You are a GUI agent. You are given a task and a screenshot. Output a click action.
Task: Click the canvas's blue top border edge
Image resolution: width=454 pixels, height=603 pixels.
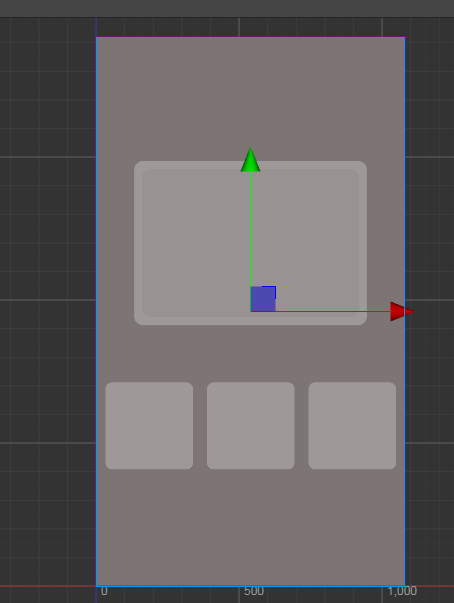click(x=250, y=37)
